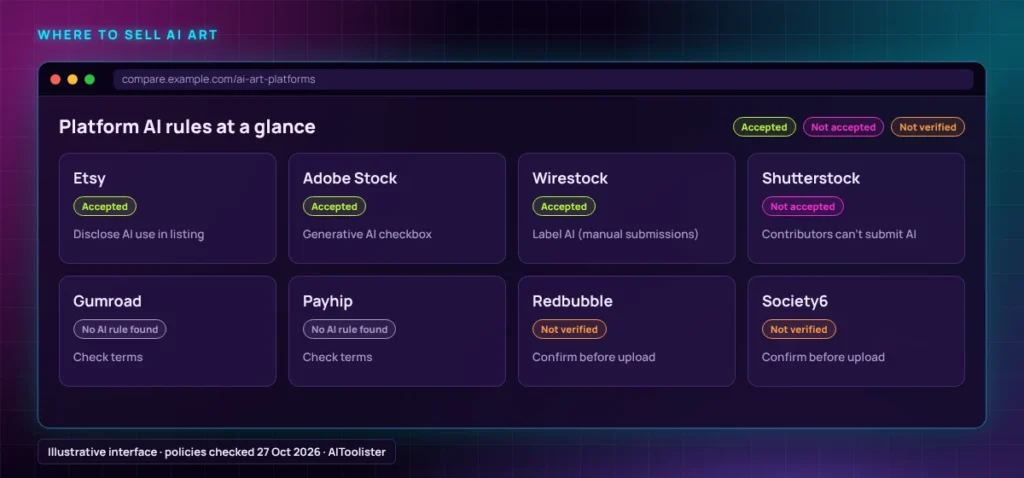Click the yellow minimize window dot

(x=72, y=80)
